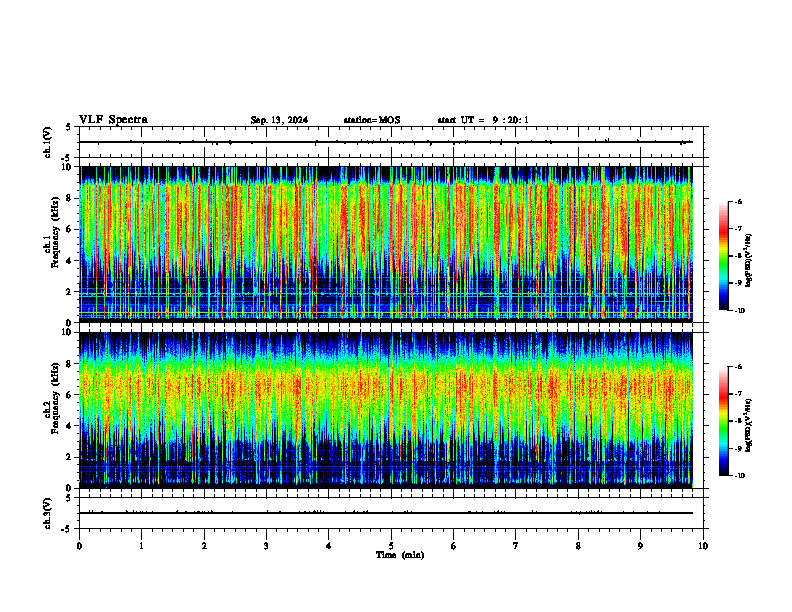The height and width of the screenshot is (612, 792).
Task: Click the "-6" label on ch.1 color bar
Action: 738,202
